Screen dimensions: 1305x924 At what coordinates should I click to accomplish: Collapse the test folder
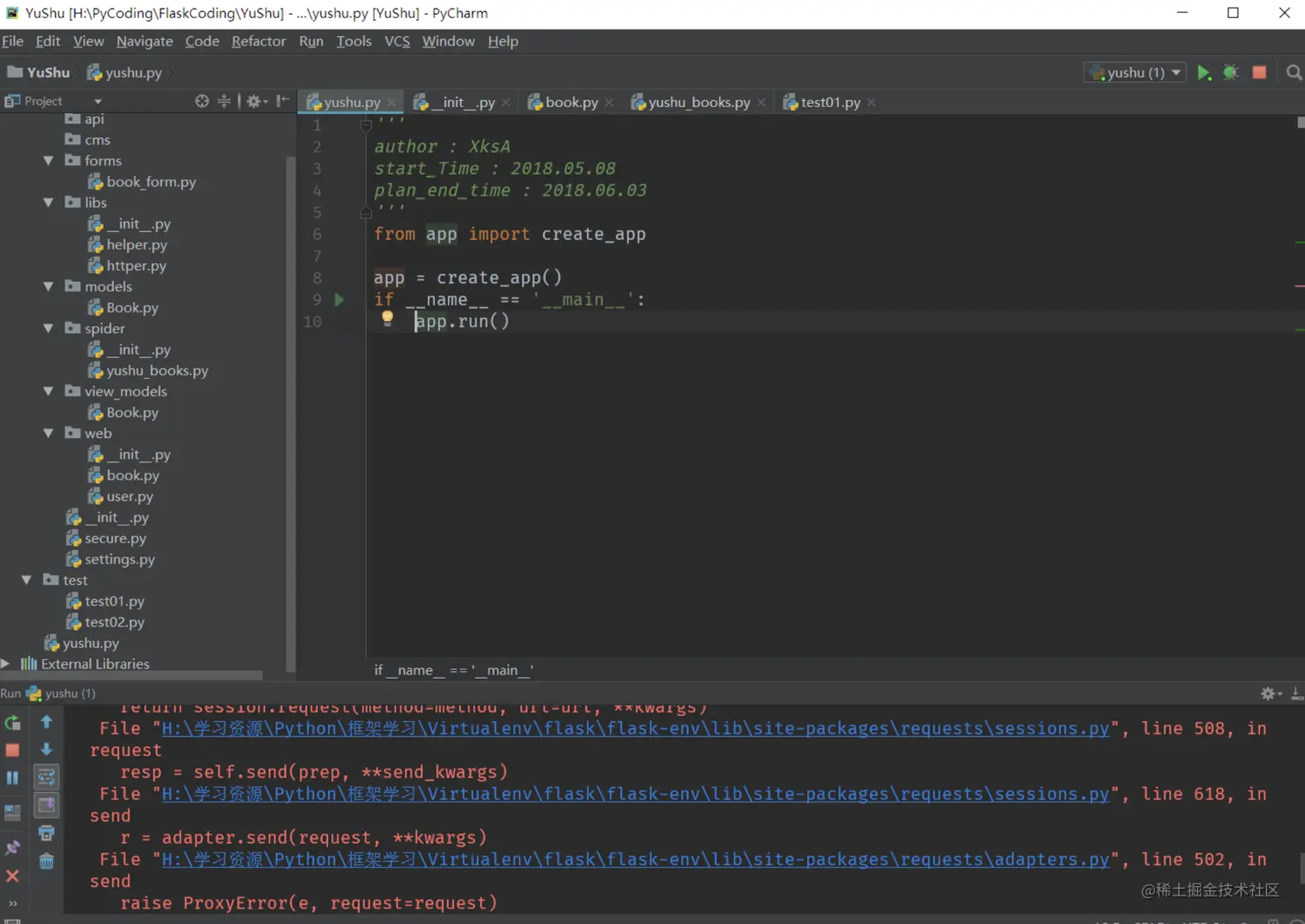(x=27, y=581)
